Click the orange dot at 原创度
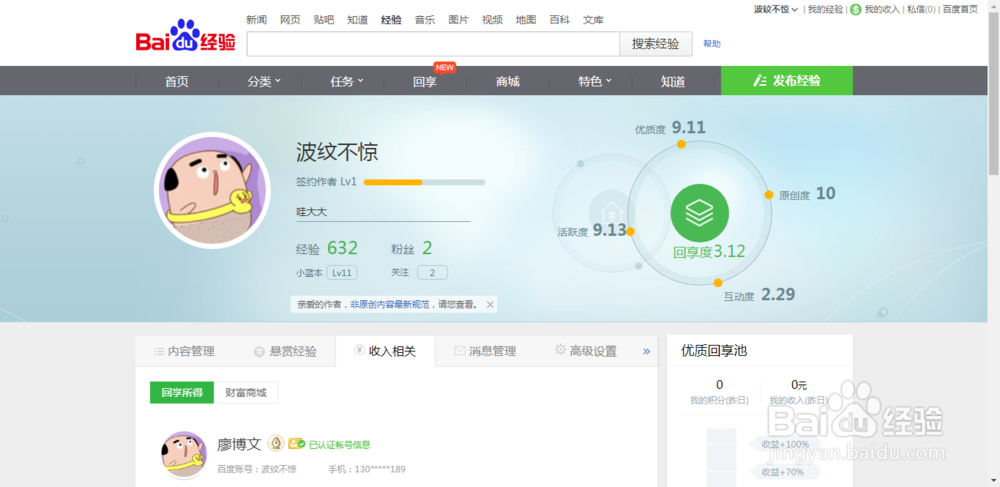 [x=769, y=194]
